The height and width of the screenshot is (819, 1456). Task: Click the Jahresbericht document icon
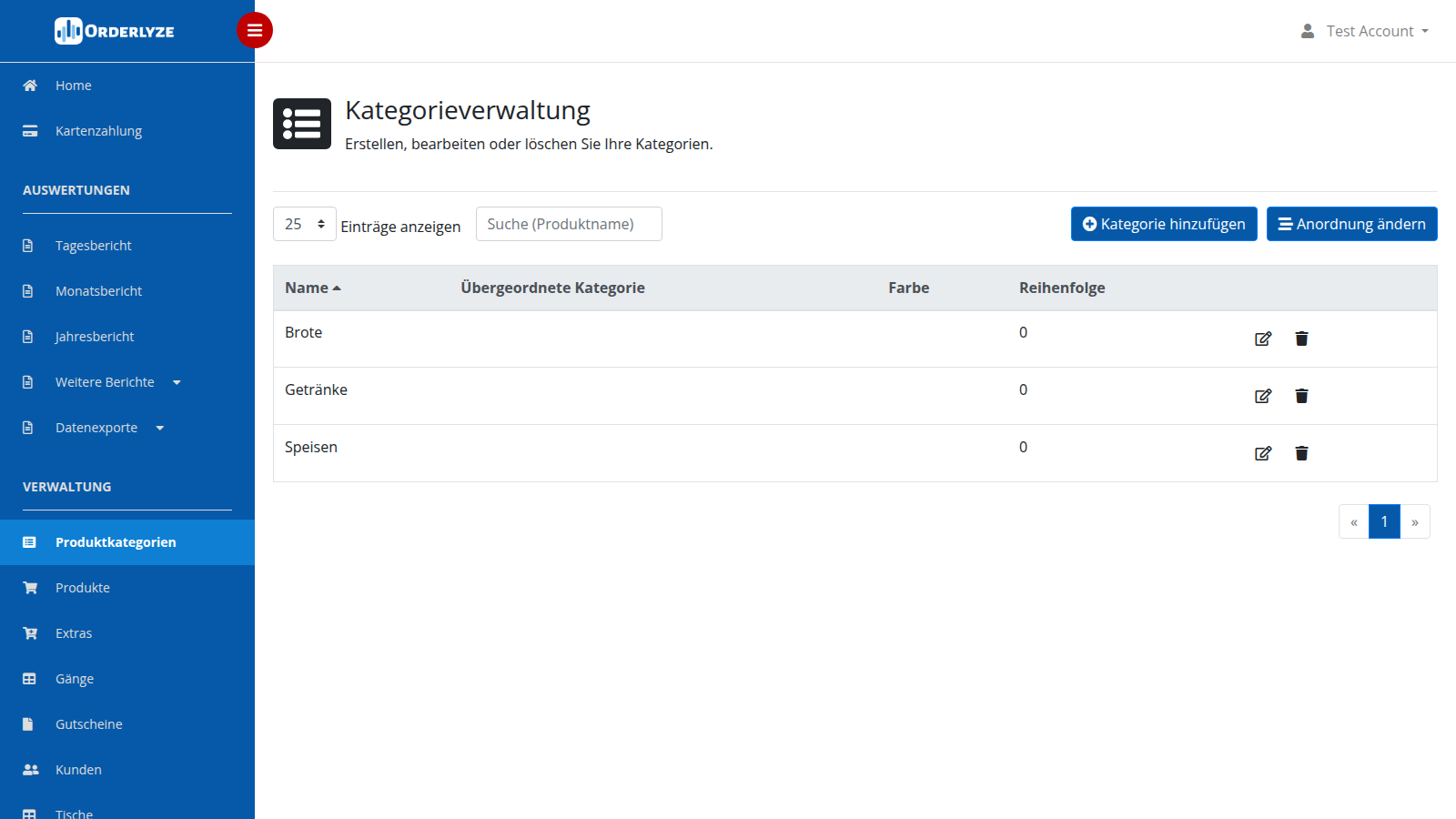point(28,337)
